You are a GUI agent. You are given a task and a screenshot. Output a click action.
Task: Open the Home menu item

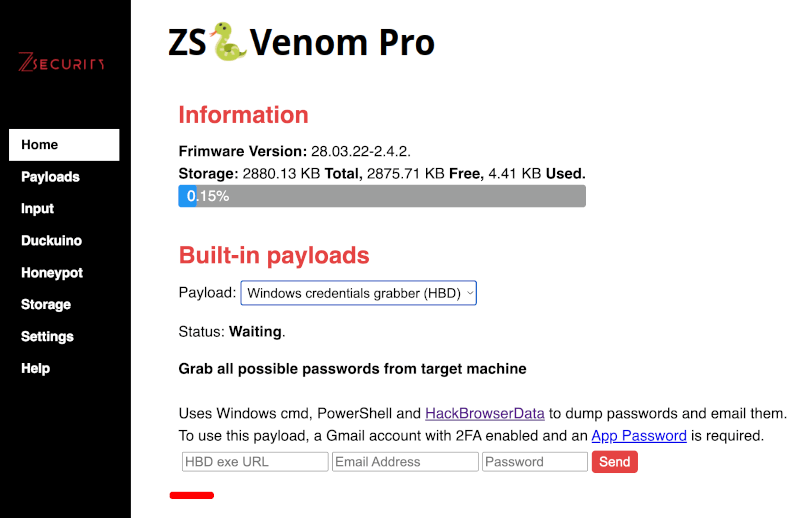[x=64, y=145]
